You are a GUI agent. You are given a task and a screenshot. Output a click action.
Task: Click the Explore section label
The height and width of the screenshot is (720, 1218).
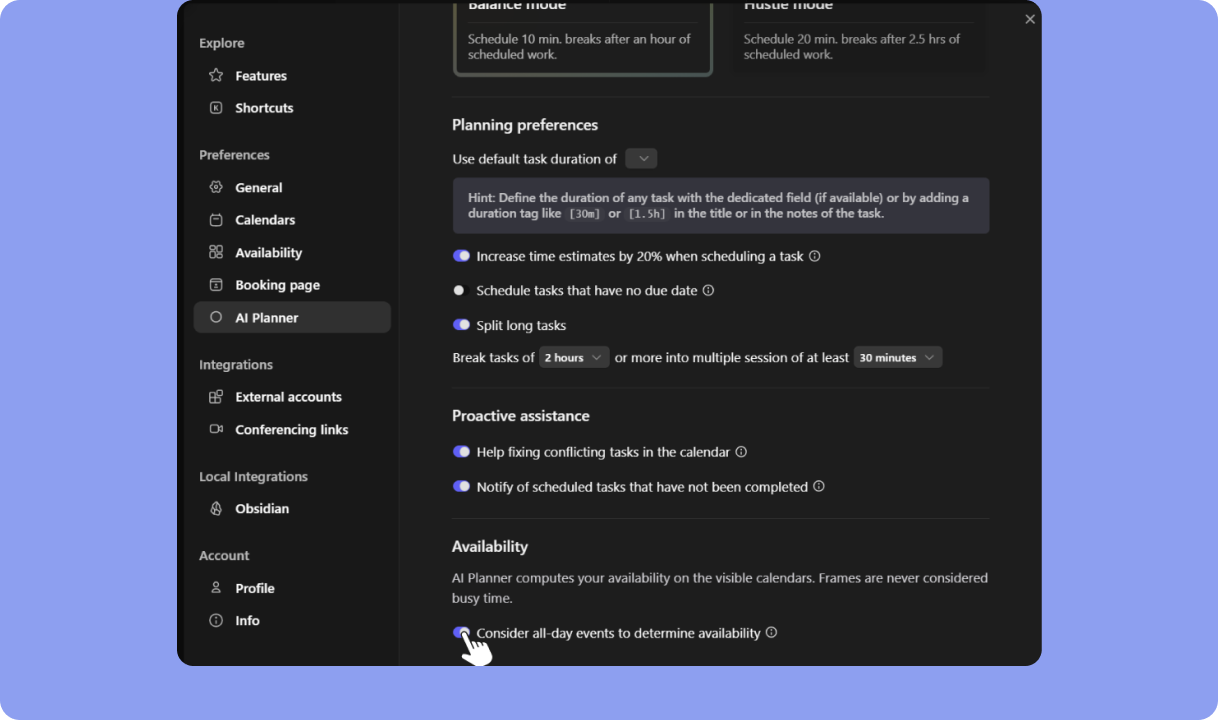(x=222, y=43)
